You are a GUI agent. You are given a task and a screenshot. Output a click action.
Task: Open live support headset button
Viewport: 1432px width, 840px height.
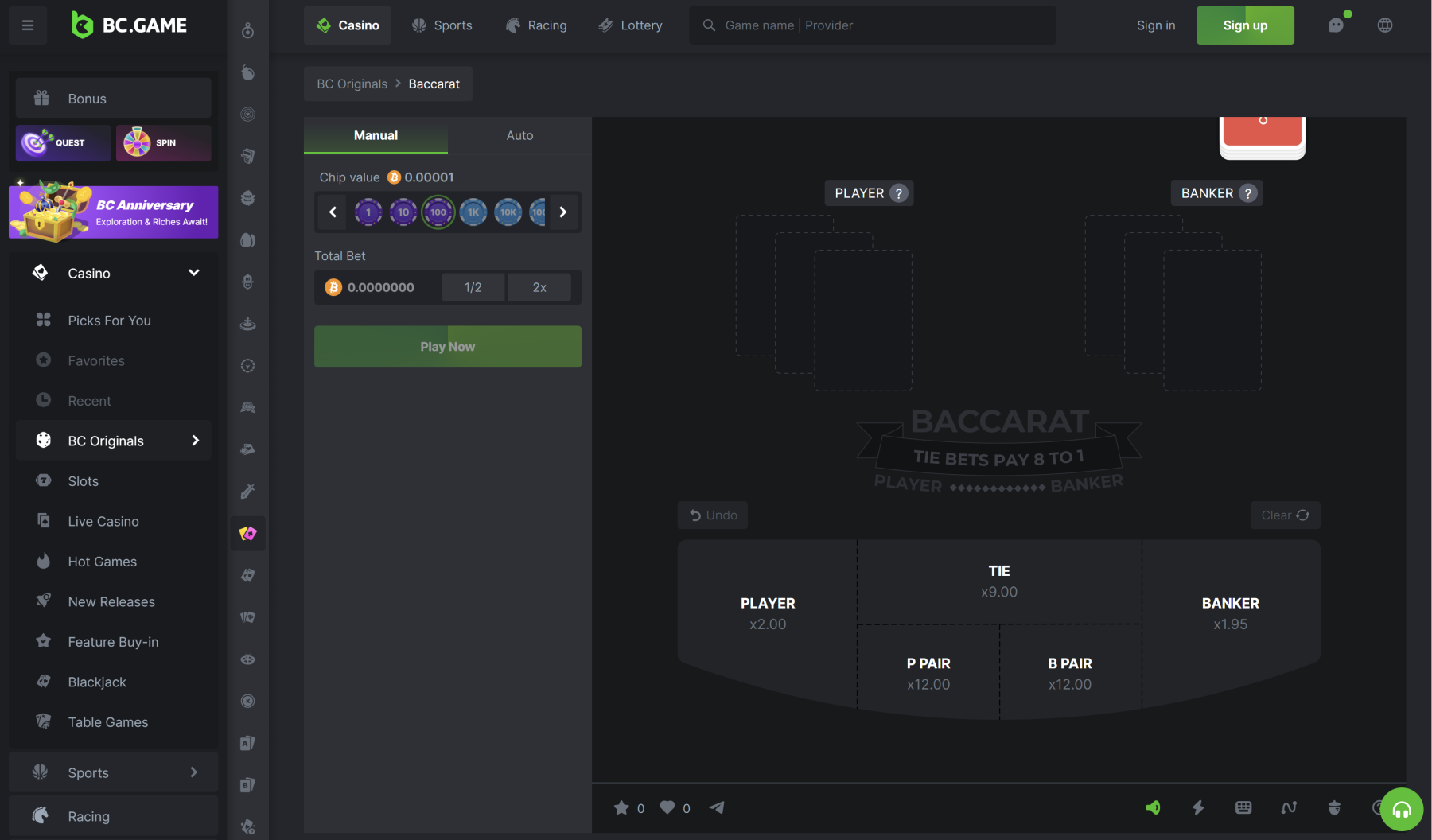click(1402, 810)
